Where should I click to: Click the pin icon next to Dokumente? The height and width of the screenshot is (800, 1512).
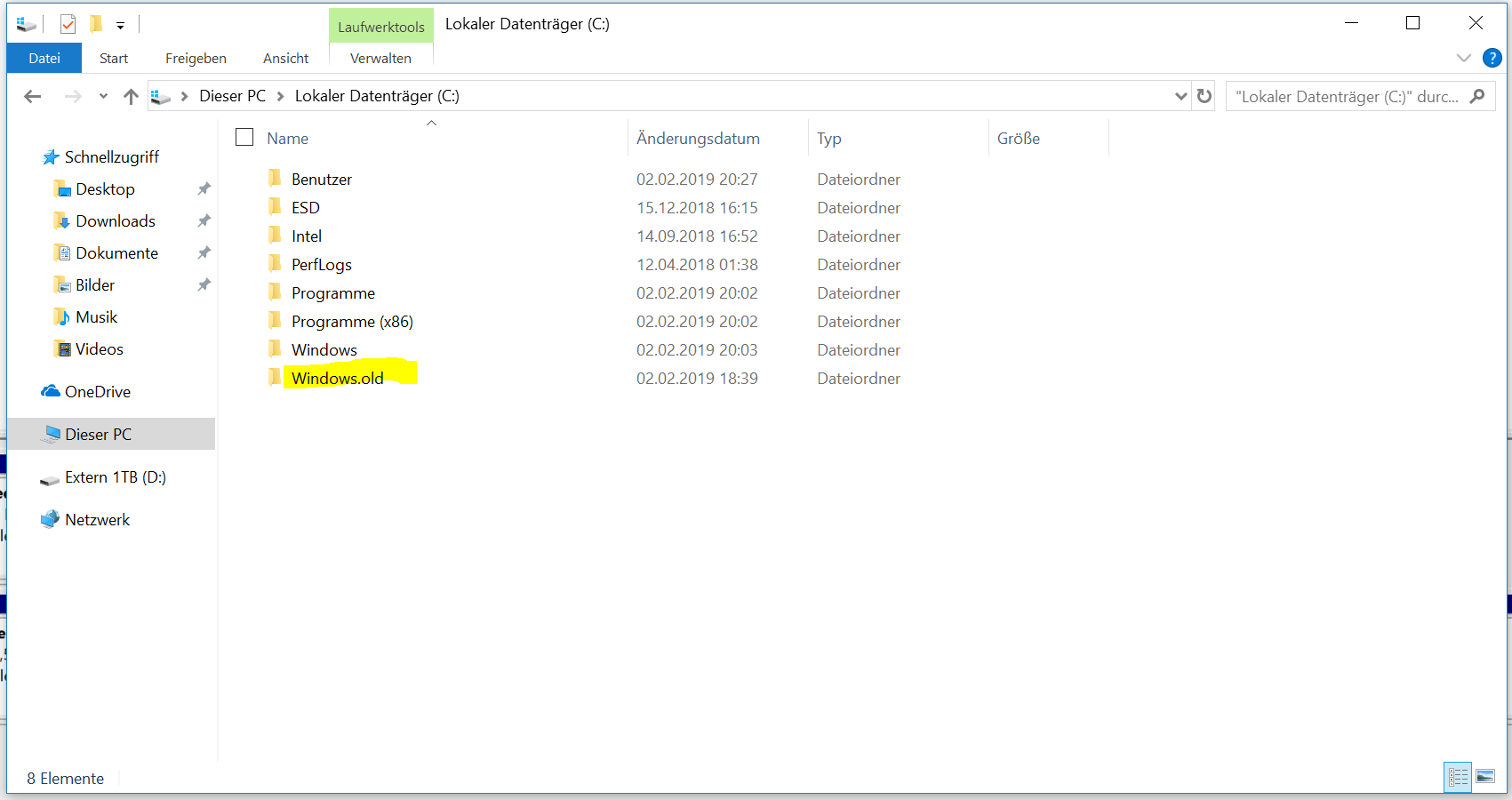point(204,252)
